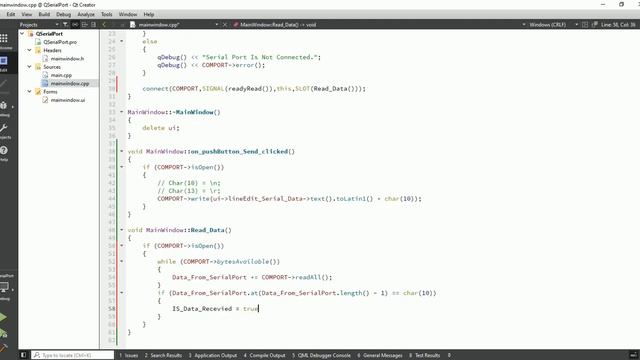Open the Debug mode in sidebar

pyautogui.click(x=4, y=107)
